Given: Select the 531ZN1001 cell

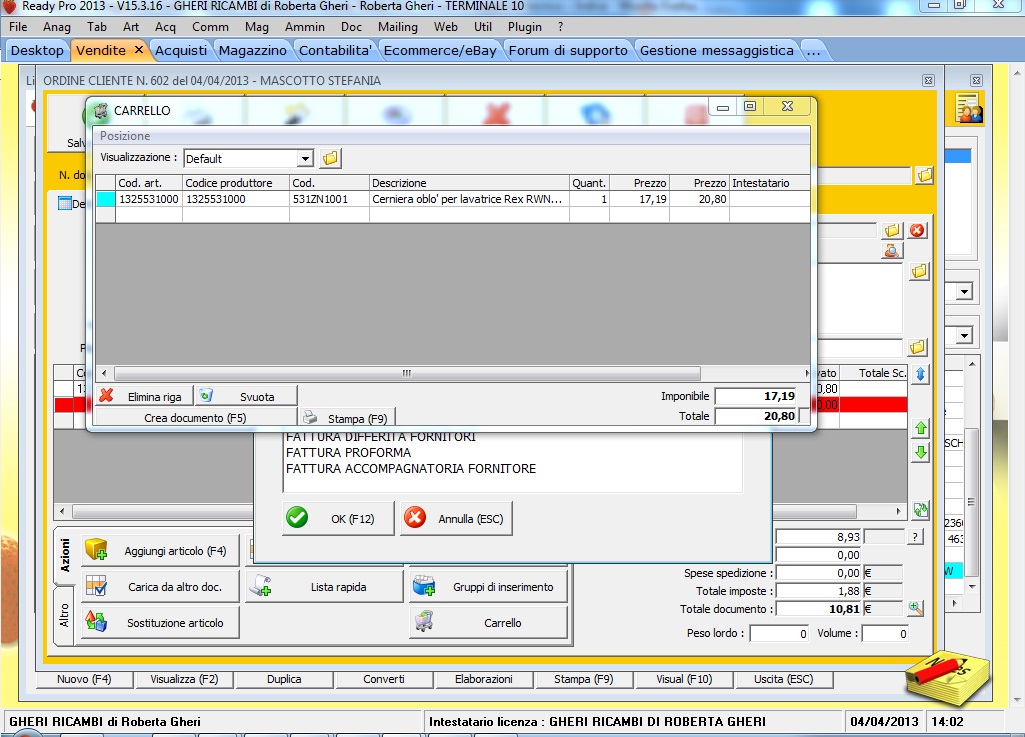Looking at the screenshot, I should click(x=329, y=199).
